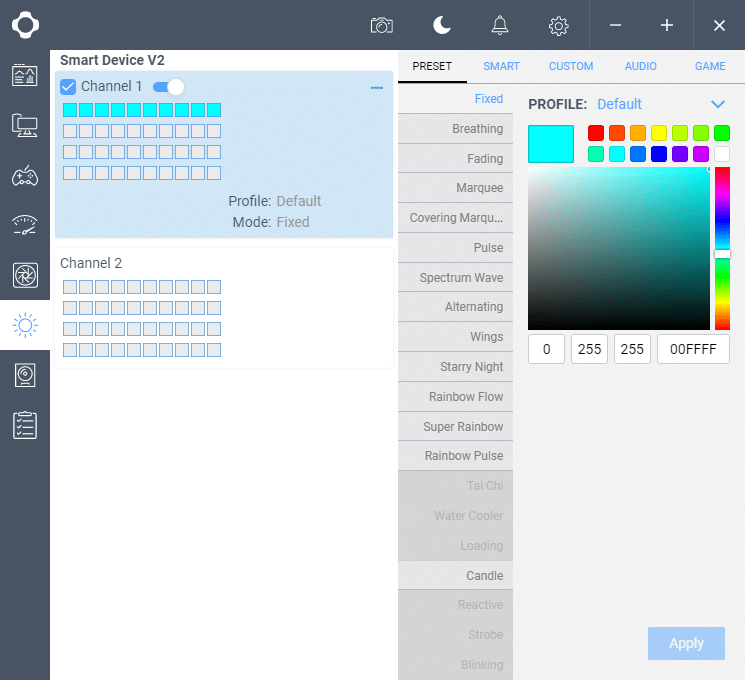The height and width of the screenshot is (680, 745).
Task: Switch to the SMART tab
Action: click(501, 66)
